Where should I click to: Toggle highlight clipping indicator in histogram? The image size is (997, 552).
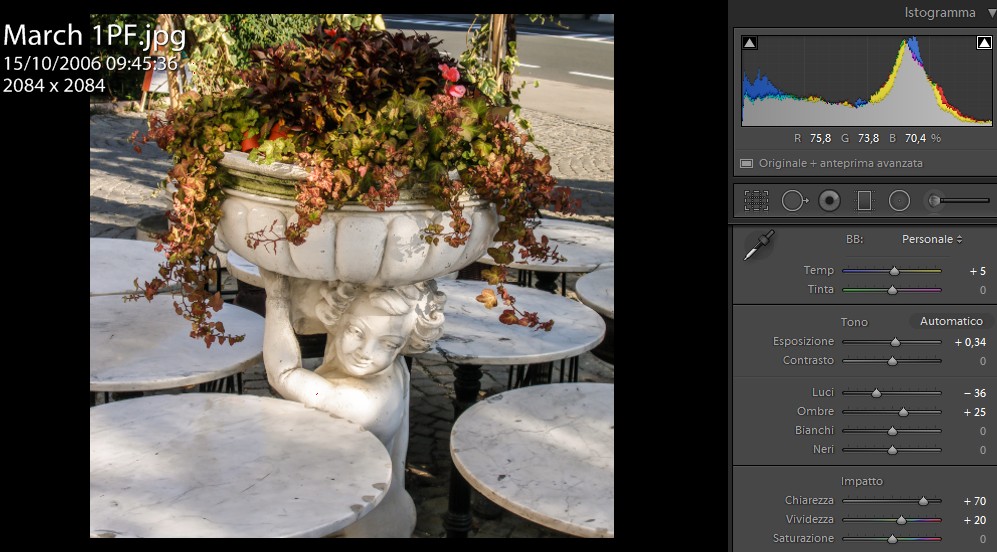pos(983,42)
